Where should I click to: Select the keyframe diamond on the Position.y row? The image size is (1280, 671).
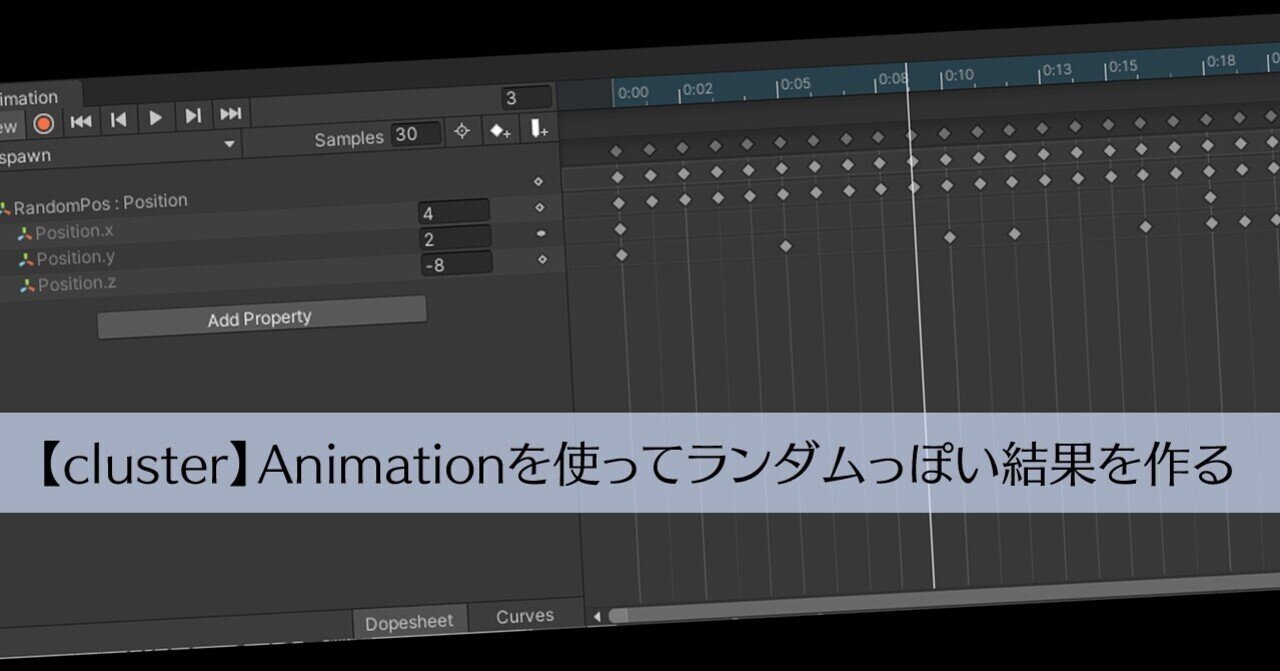click(540, 259)
